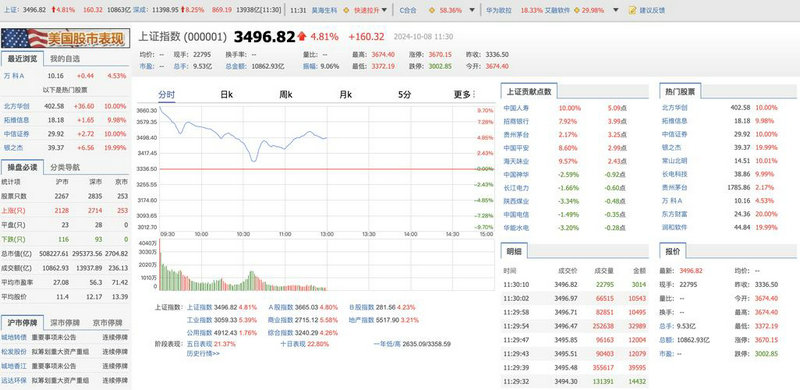Open 城地转债 in suspension list
The width and height of the screenshot is (800, 390).
(14, 337)
